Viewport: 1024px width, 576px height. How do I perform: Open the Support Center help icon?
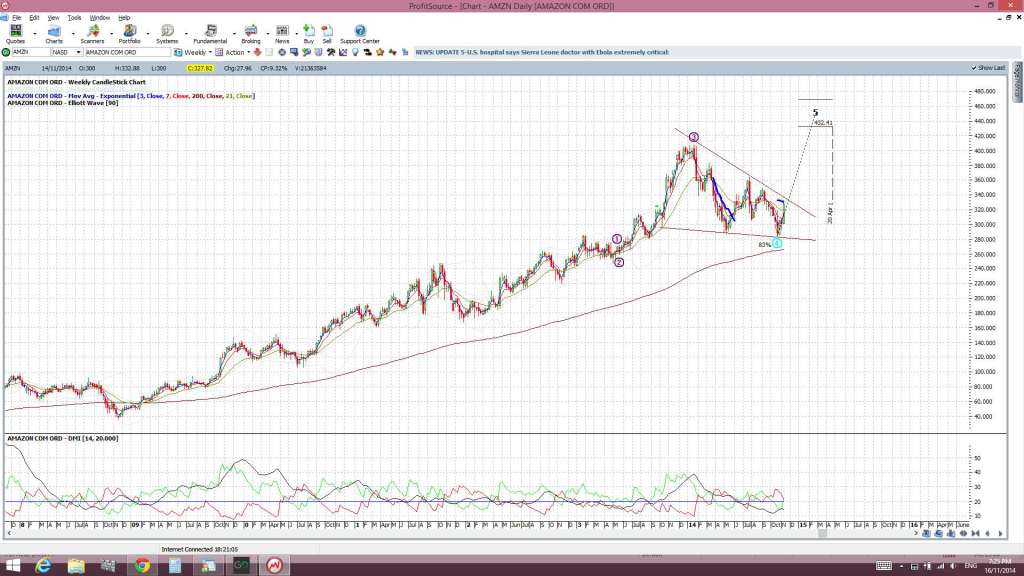[360, 30]
